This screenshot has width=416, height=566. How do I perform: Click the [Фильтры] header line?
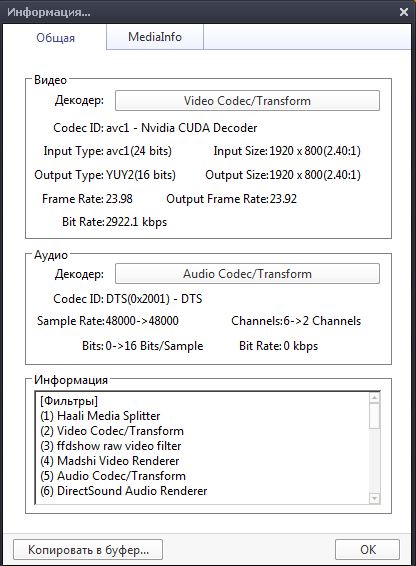point(69,401)
